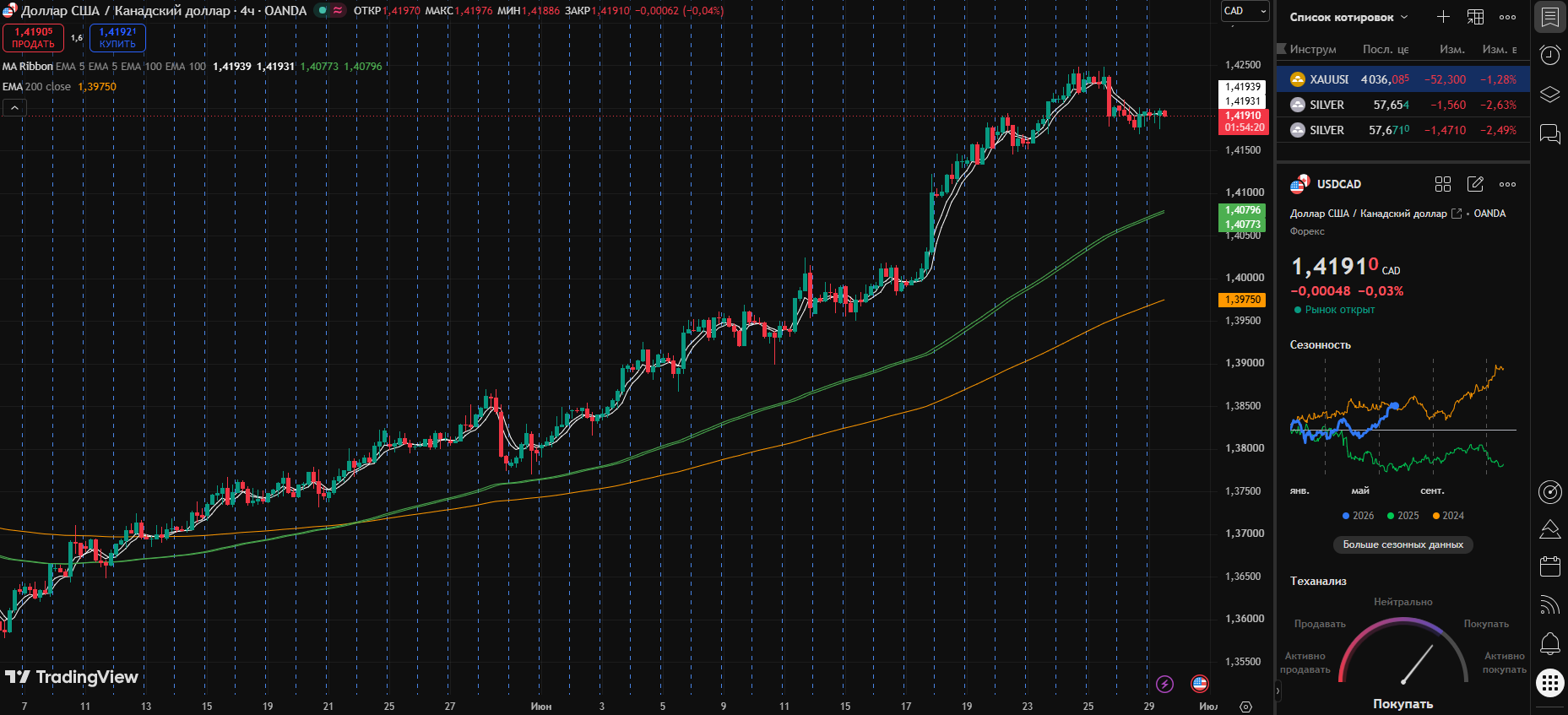1568x715 pixels.
Task: Toggle the 2024 seasonality series
Action: point(1448,516)
